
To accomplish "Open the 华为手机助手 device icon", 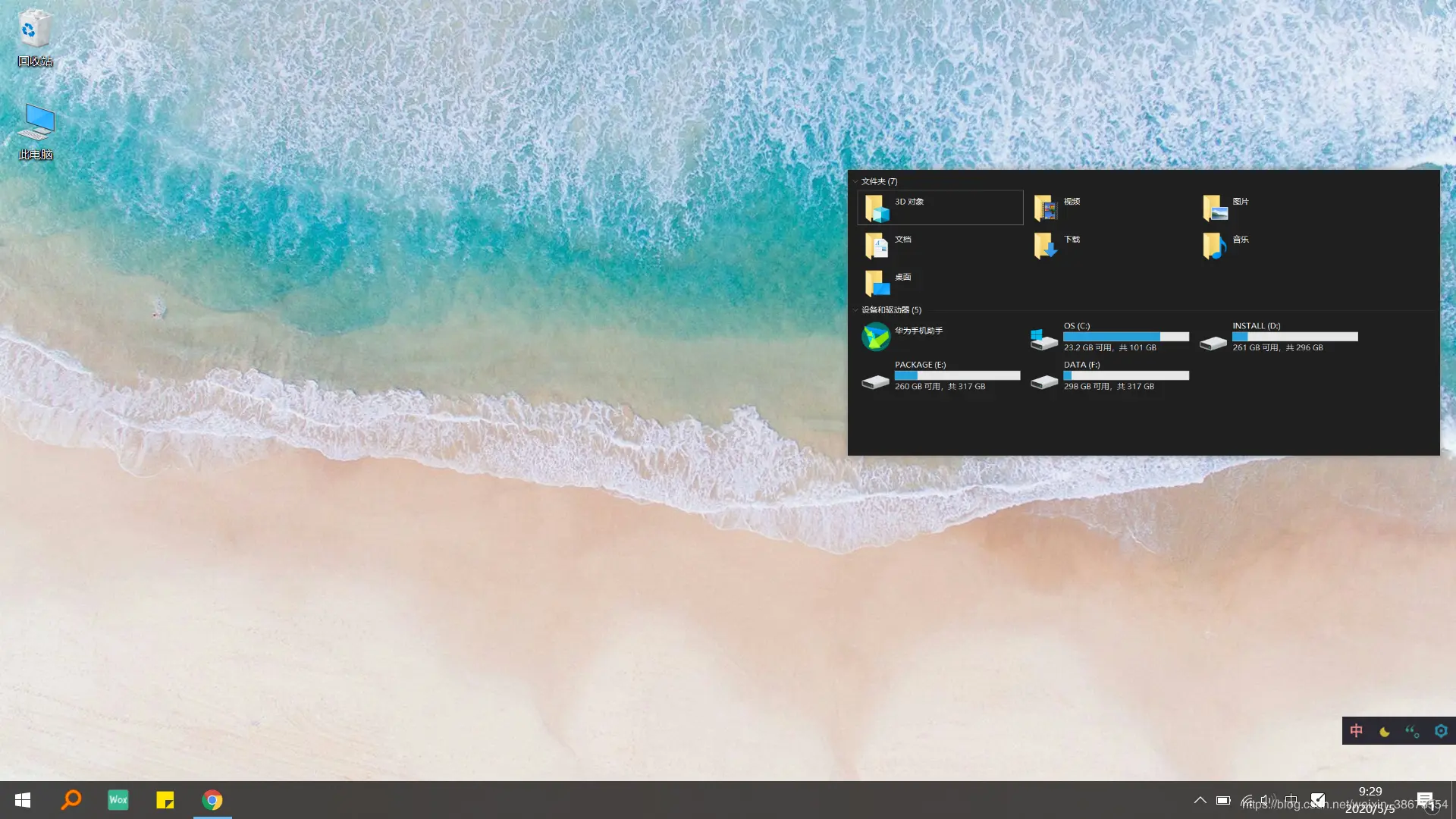I will tap(876, 337).
